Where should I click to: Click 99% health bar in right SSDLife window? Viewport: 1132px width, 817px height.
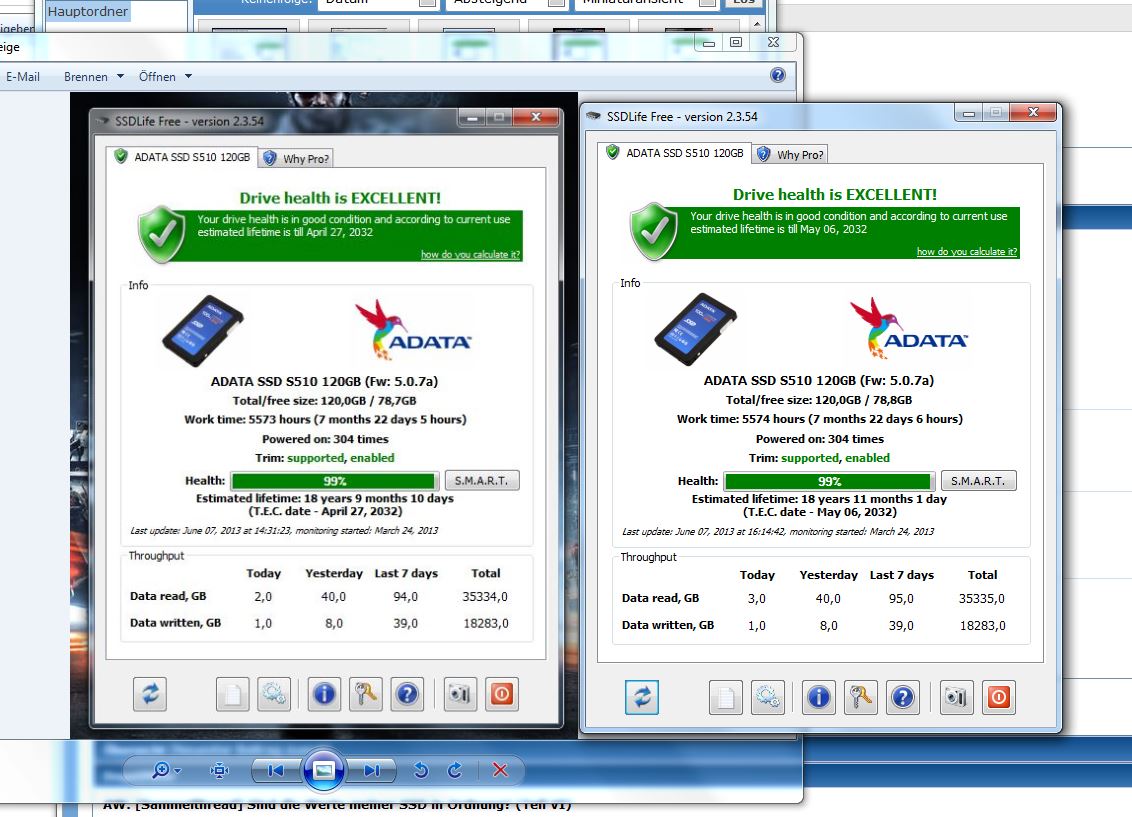830,481
